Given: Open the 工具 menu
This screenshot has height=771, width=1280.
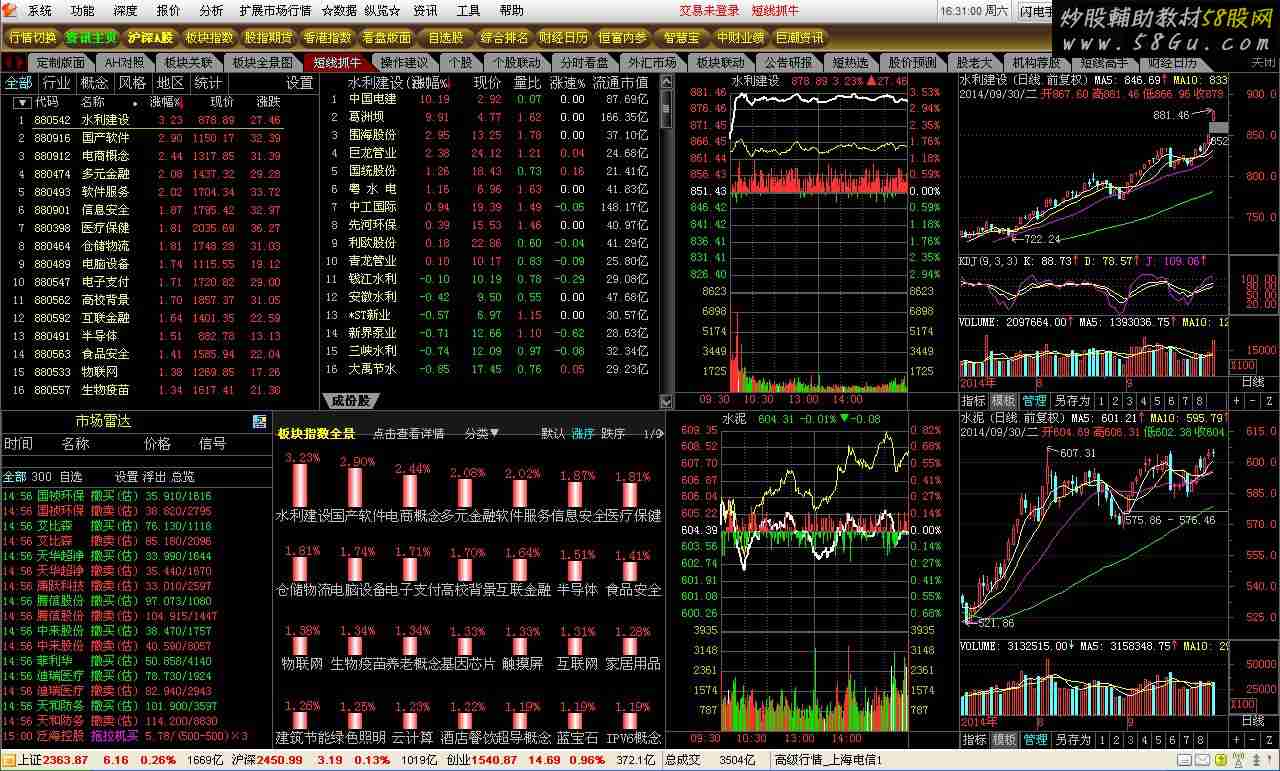Looking at the screenshot, I should tap(468, 11).
